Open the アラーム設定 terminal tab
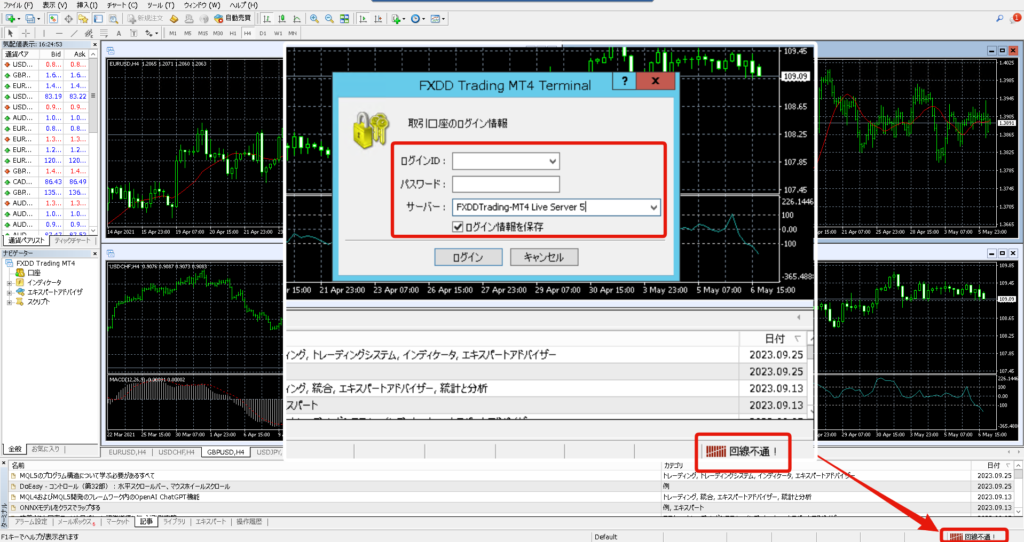 pos(31,522)
